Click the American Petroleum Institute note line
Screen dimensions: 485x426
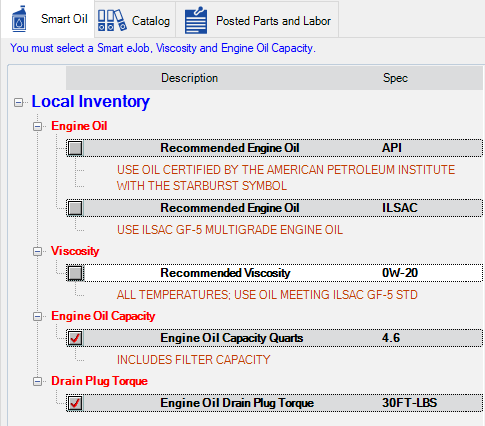tap(286, 170)
